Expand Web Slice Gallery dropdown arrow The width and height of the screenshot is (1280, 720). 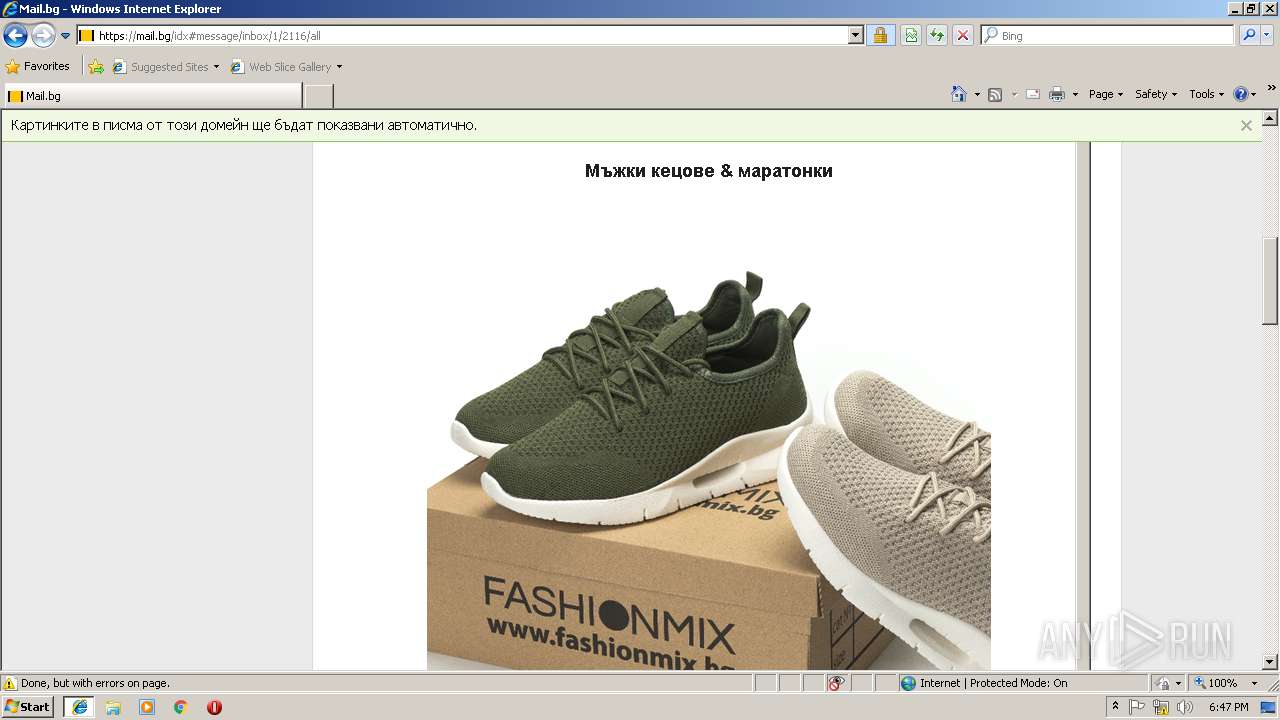pos(339,67)
